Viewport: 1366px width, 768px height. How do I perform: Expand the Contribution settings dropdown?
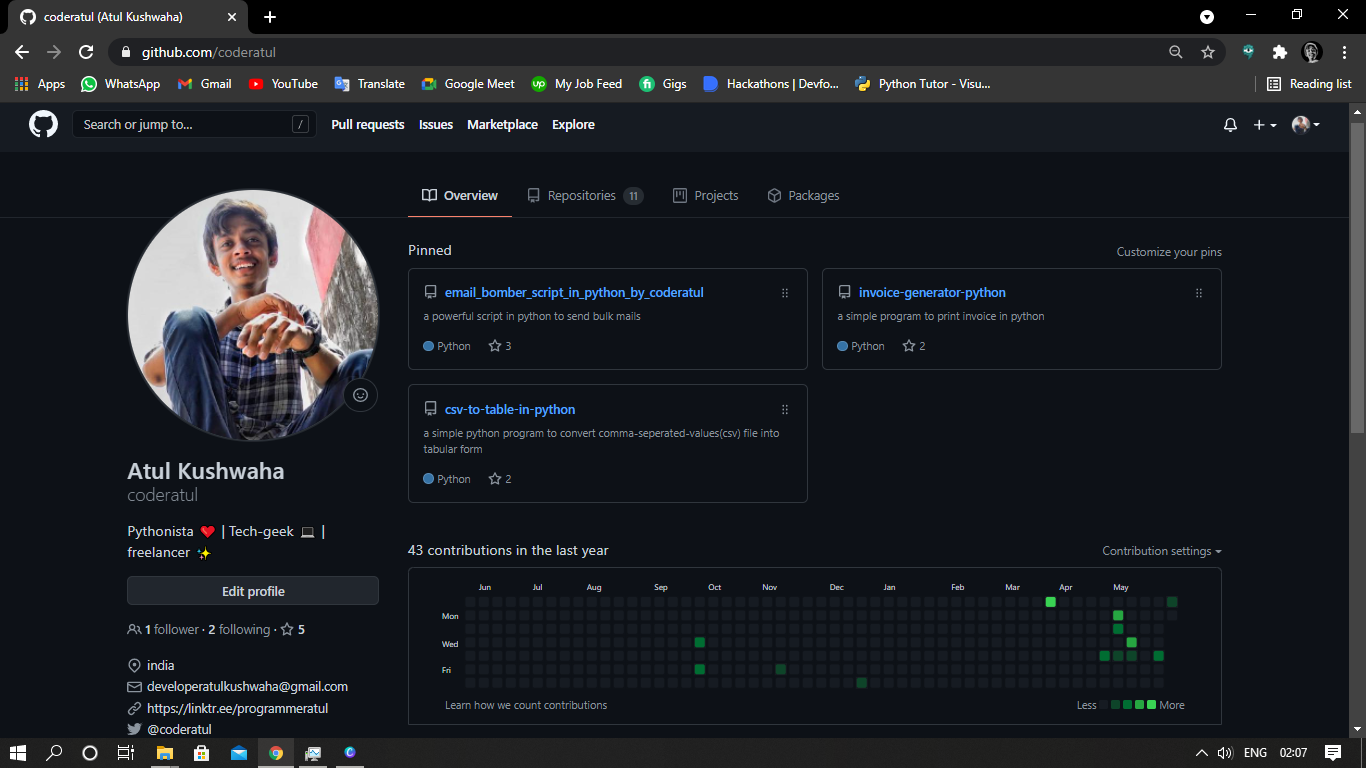[1161, 551]
